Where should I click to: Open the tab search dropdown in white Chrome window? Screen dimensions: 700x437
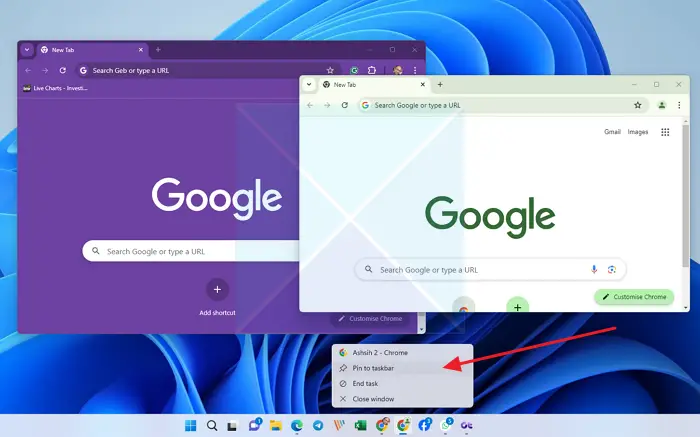(x=309, y=84)
